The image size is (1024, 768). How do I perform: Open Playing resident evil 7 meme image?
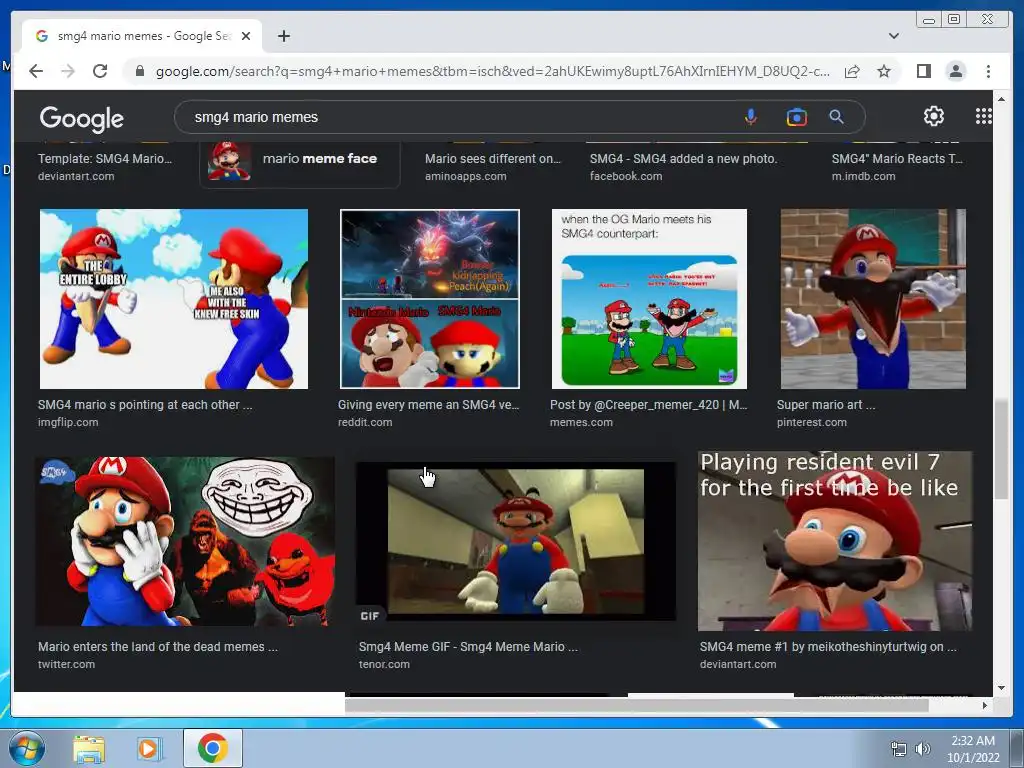[835, 541]
